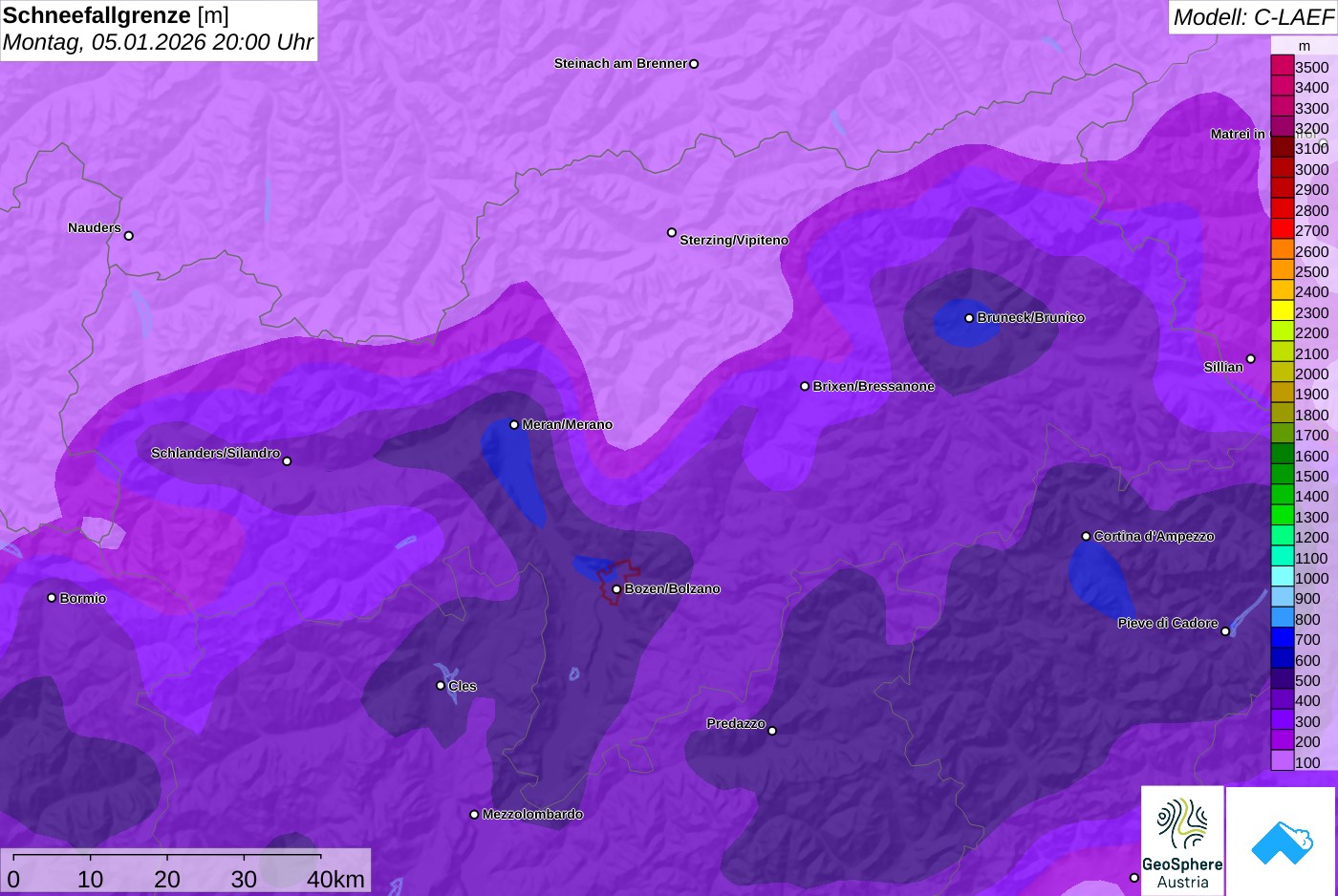Click the Predazzo marker dot
The height and width of the screenshot is (896, 1338).
click(x=772, y=731)
